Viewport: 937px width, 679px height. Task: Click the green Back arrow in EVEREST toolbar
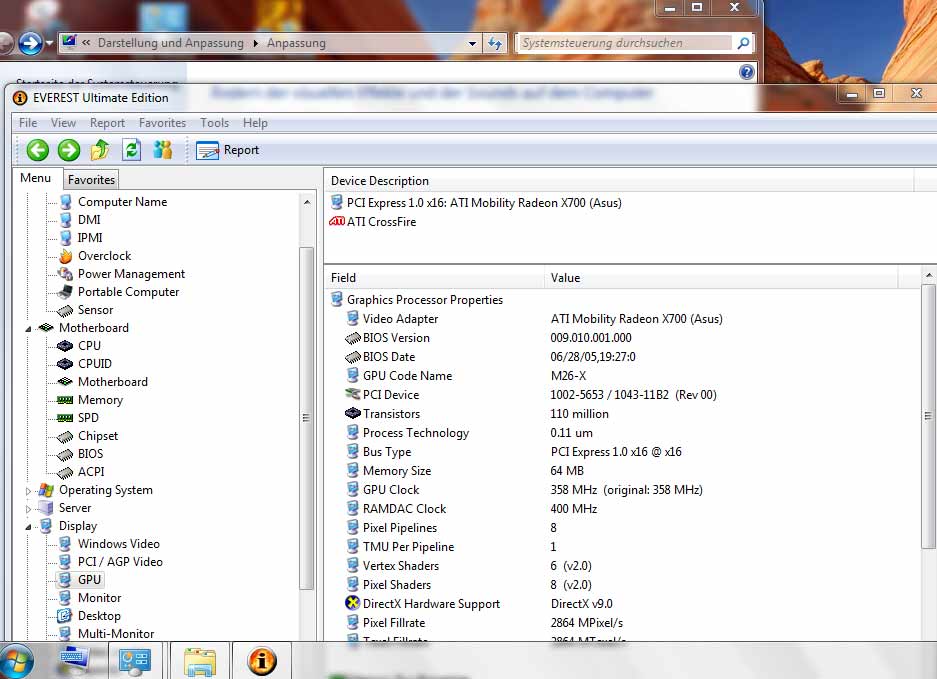click(38, 149)
